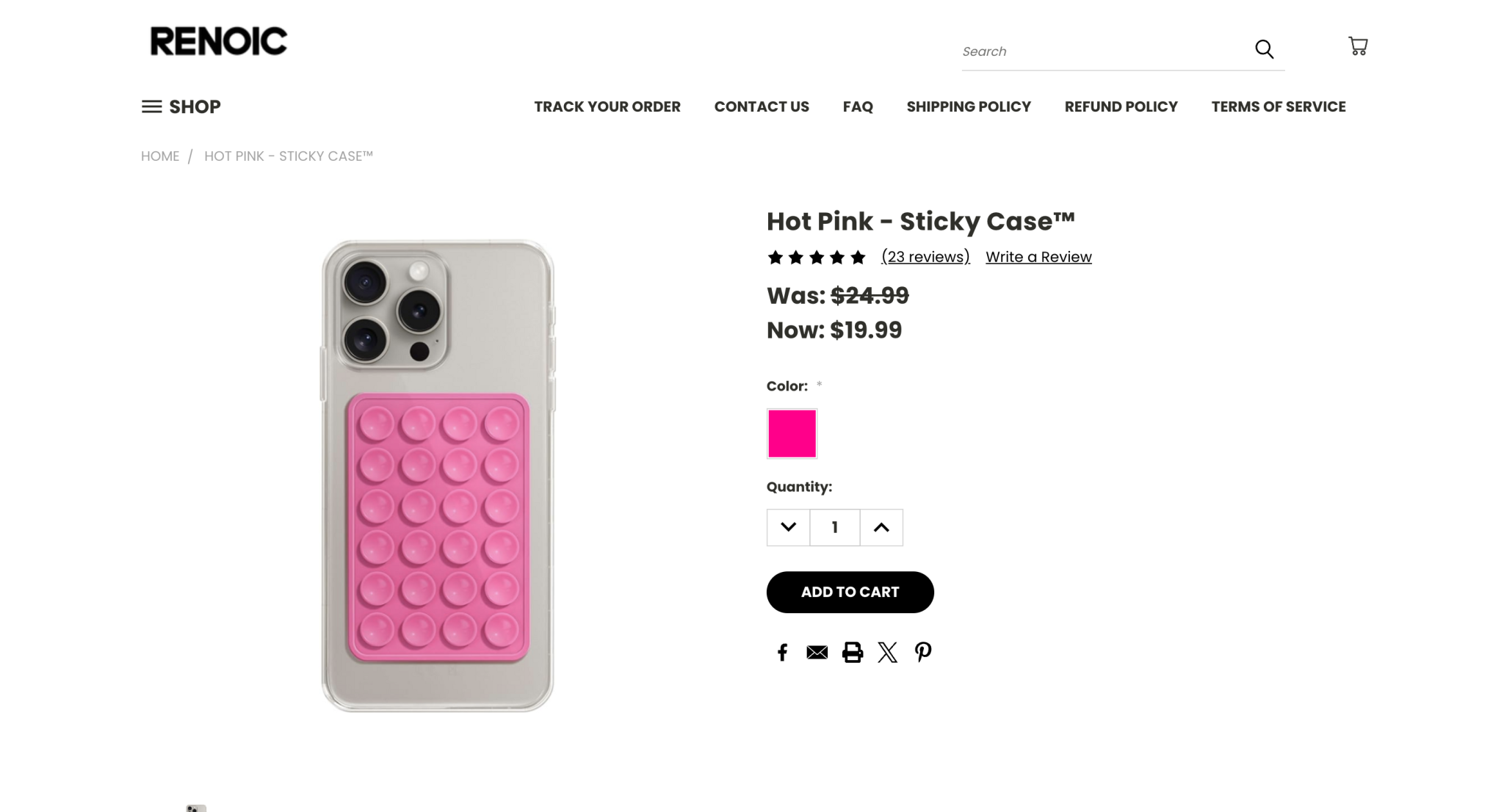This screenshot has width=1504, height=812.
Task: Click into the Search field
Action: pos(1102,51)
